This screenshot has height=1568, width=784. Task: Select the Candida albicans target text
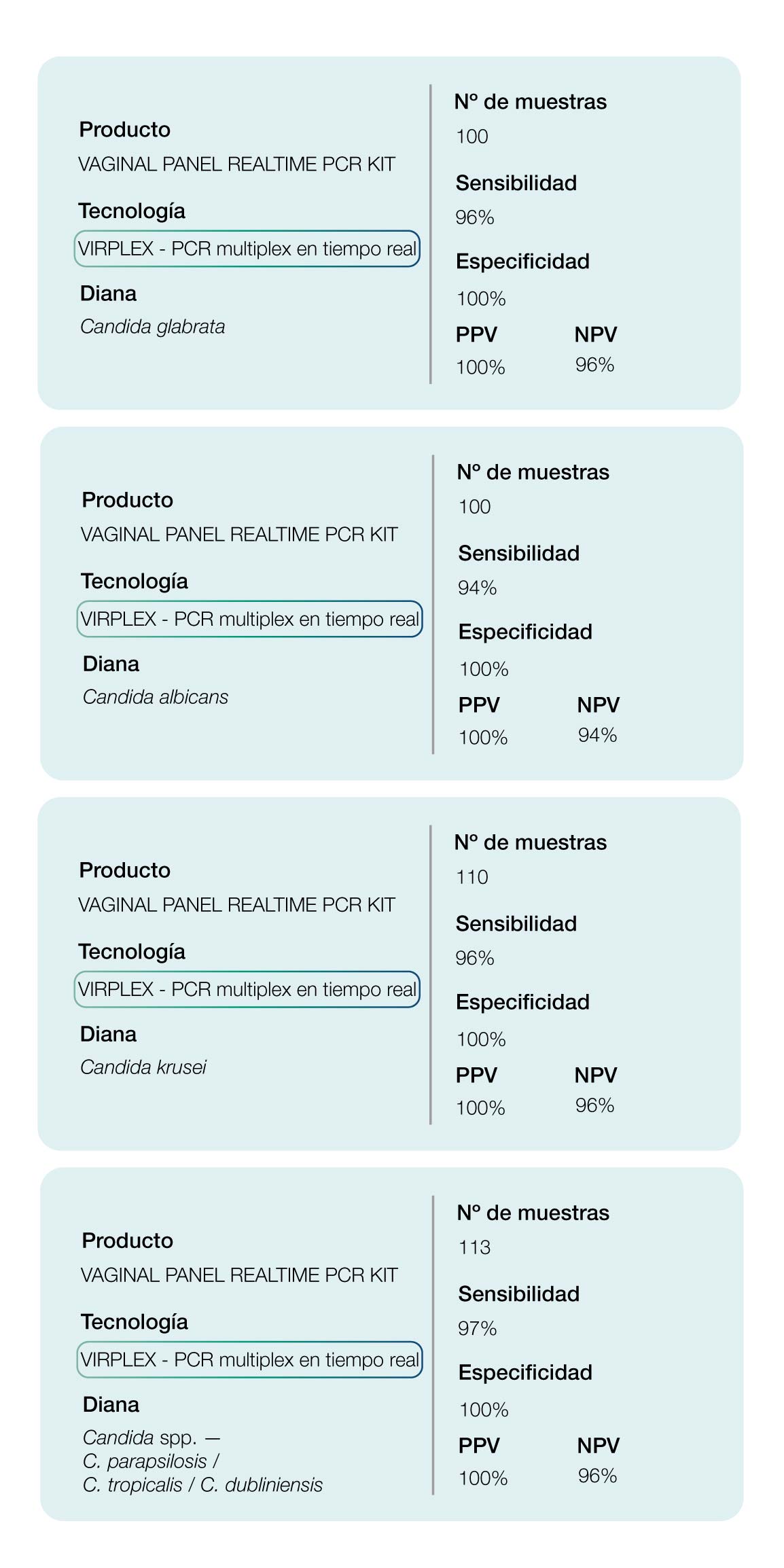pos(156,697)
